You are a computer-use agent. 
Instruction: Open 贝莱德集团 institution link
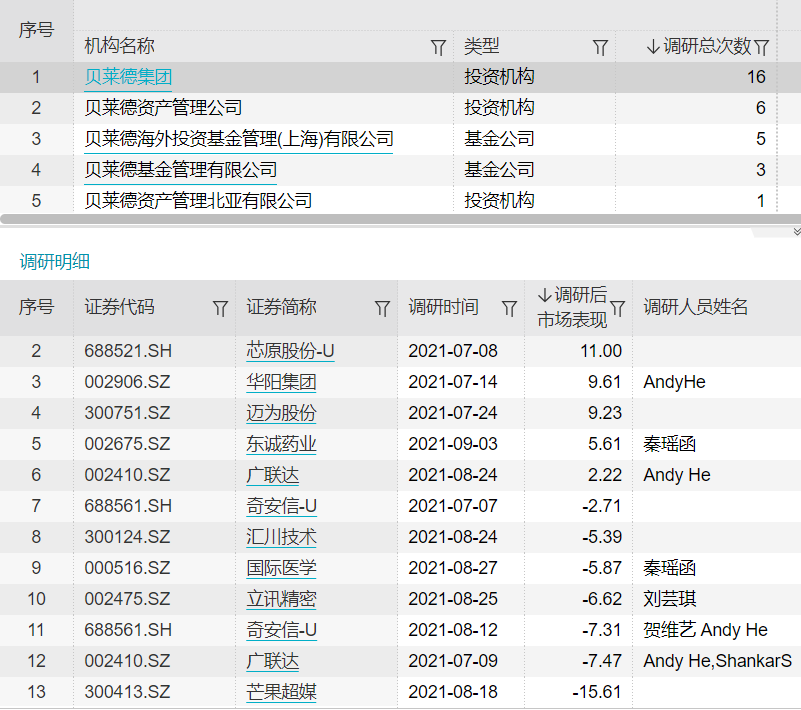pyautogui.click(x=129, y=77)
